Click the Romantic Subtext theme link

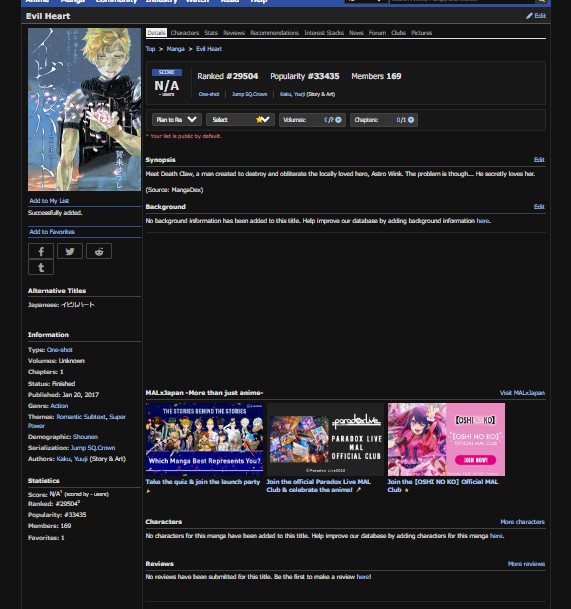[x=81, y=417]
